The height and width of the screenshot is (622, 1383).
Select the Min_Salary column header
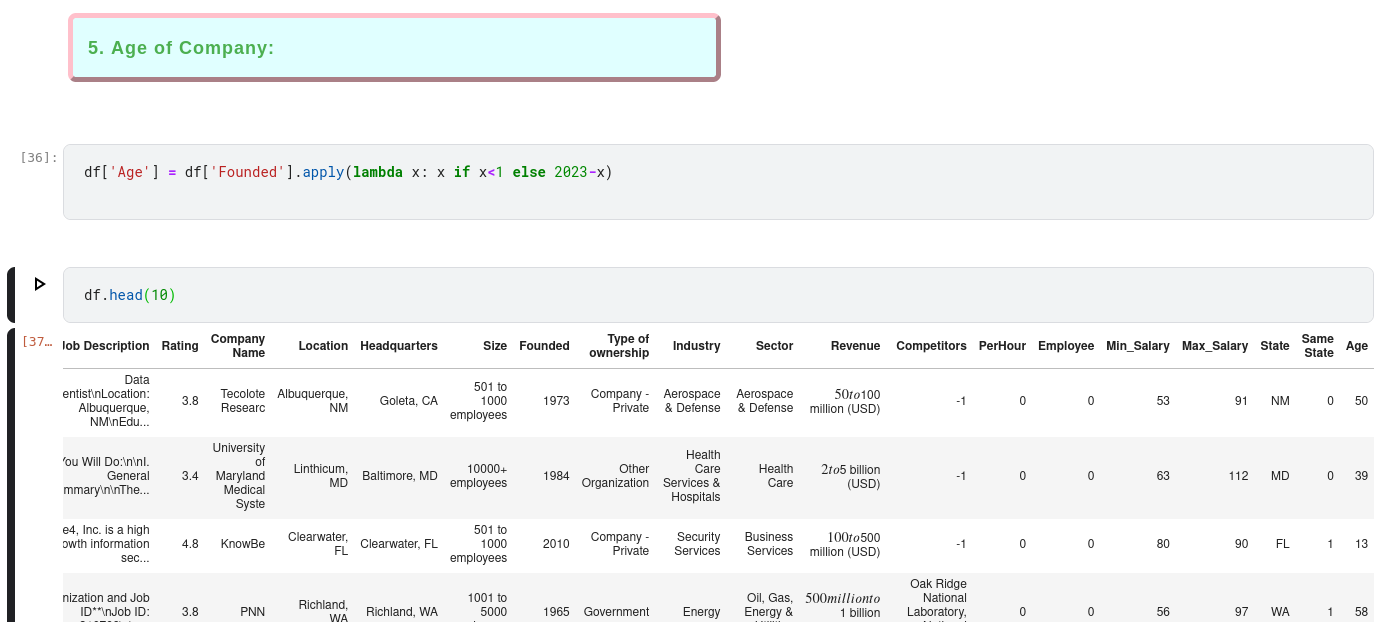coord(1137,346)
